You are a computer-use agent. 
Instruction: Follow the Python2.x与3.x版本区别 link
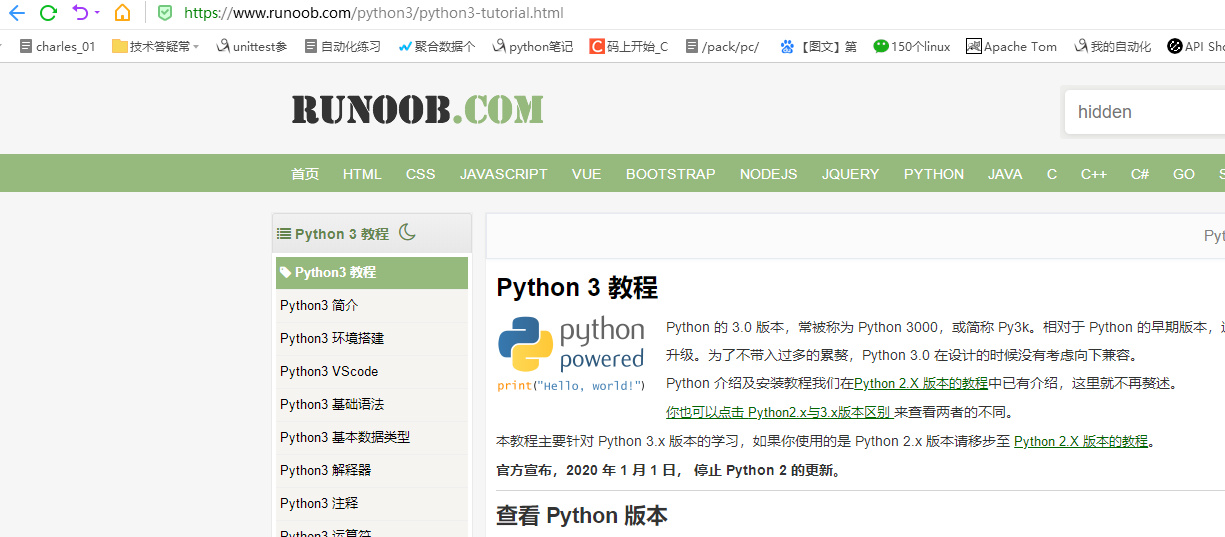(x=779, y=412)
